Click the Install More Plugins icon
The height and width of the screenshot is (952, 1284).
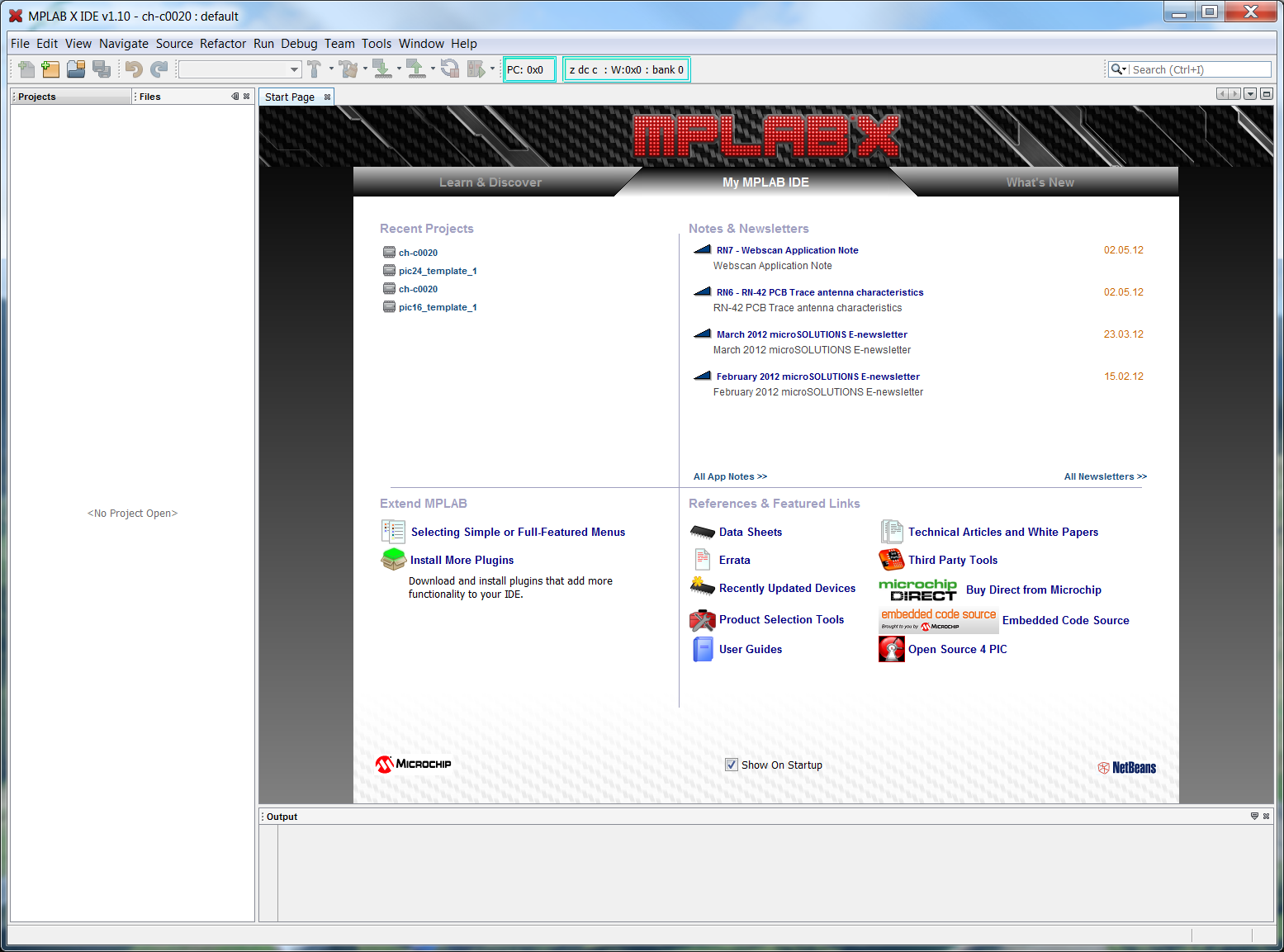(x=393, y=559)
